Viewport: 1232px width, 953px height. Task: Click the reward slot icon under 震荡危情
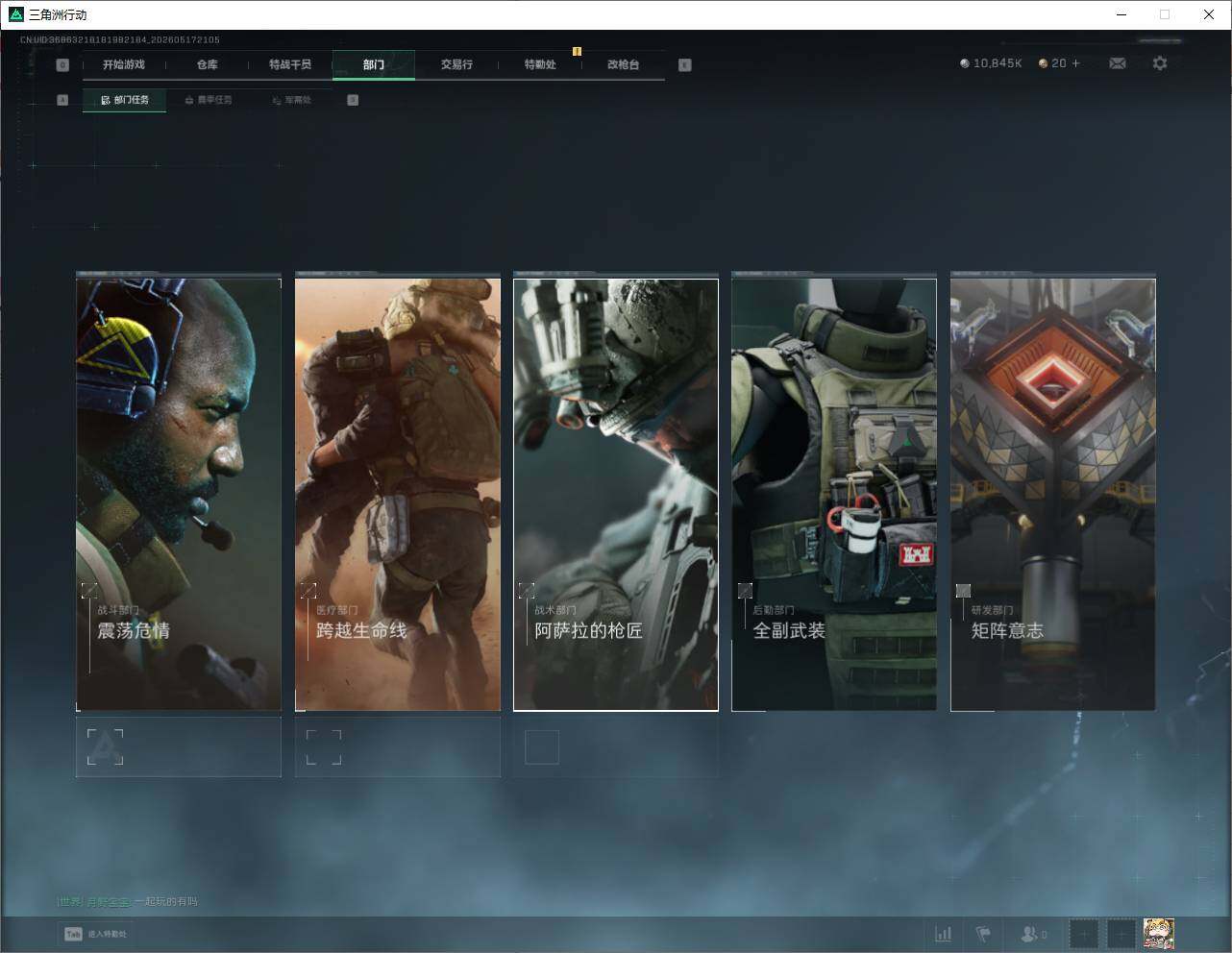click(105, 746)
